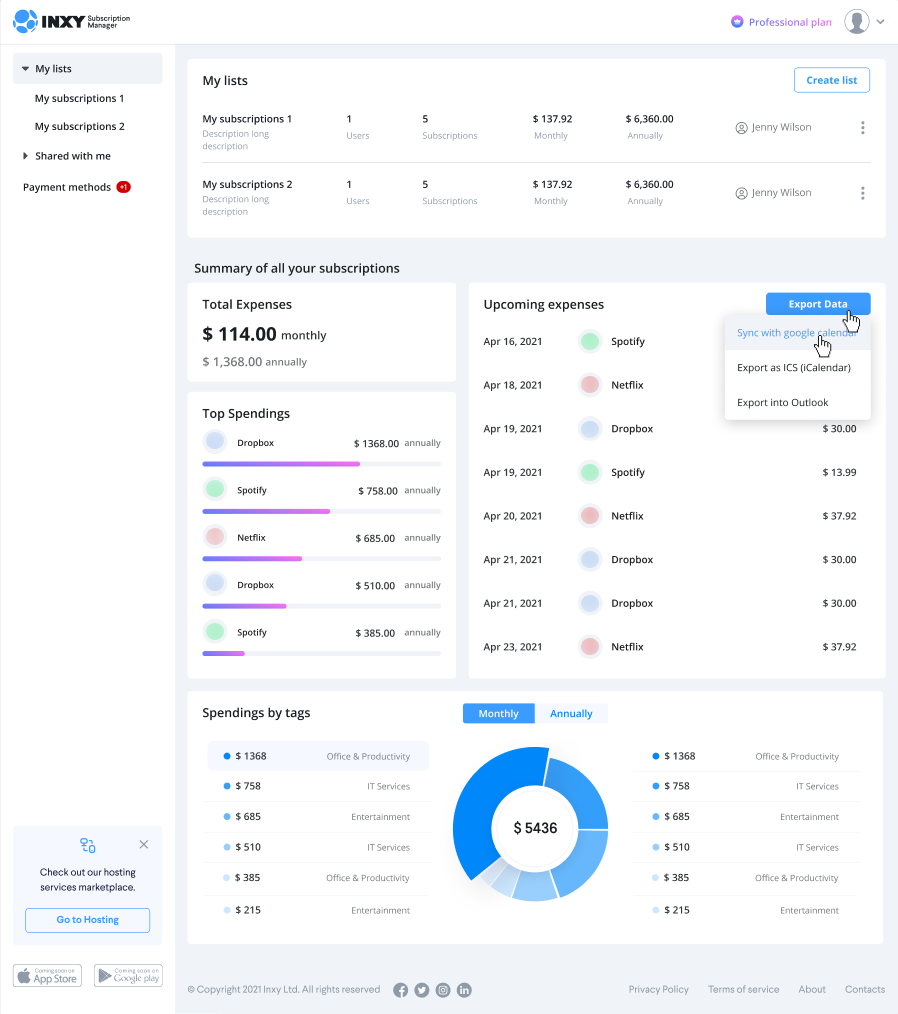Open three-dot menu for My subscriptions 1

[x=862, y=128]
